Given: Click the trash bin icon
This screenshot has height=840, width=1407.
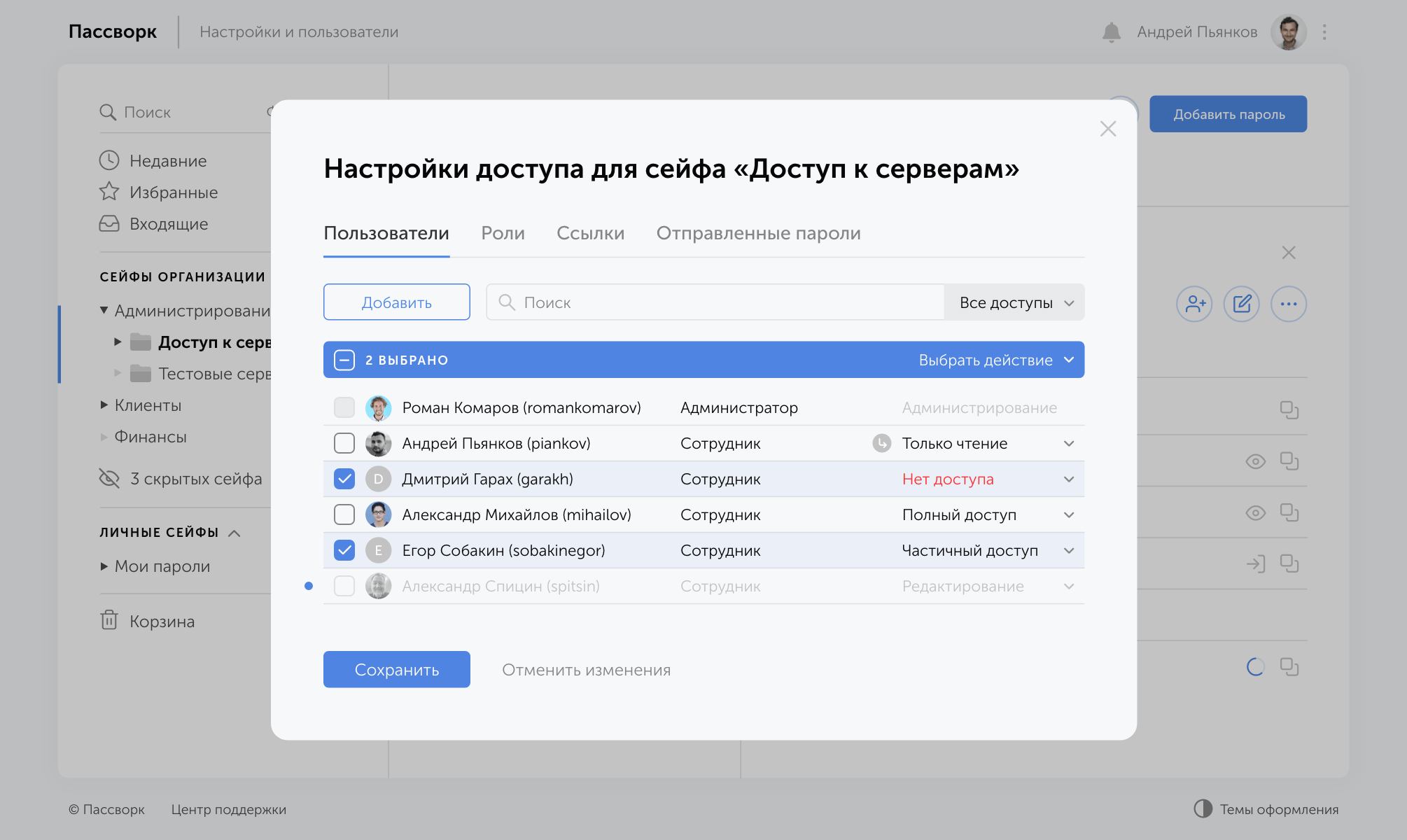Looking at the screenshot, I should 109,621.
